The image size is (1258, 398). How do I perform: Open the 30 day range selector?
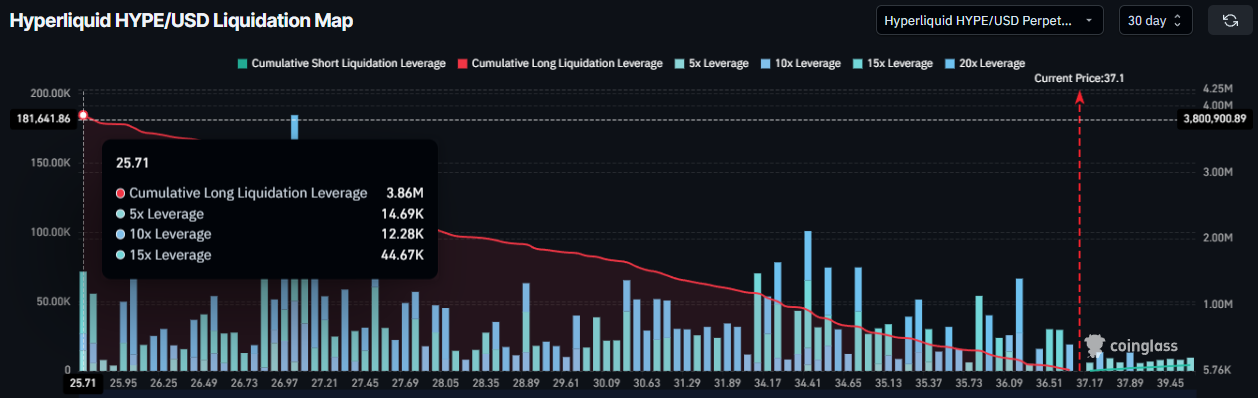[x=1155, y=20]
